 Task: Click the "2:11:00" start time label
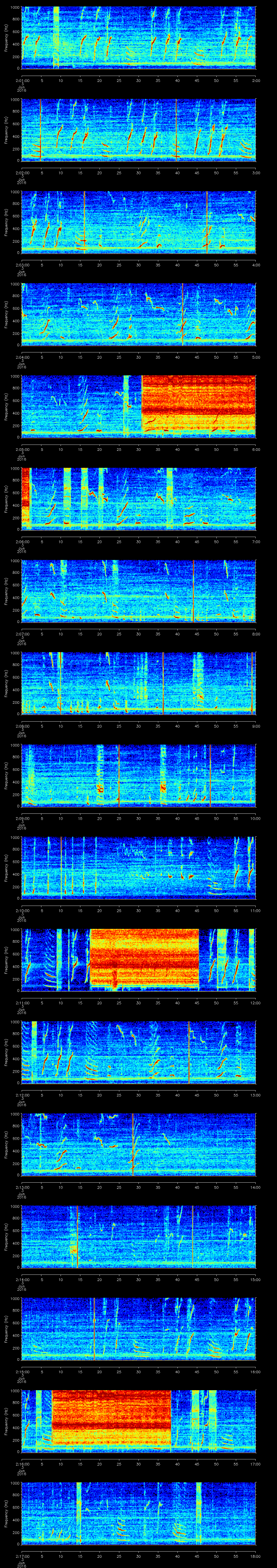tap(22, 1003)
